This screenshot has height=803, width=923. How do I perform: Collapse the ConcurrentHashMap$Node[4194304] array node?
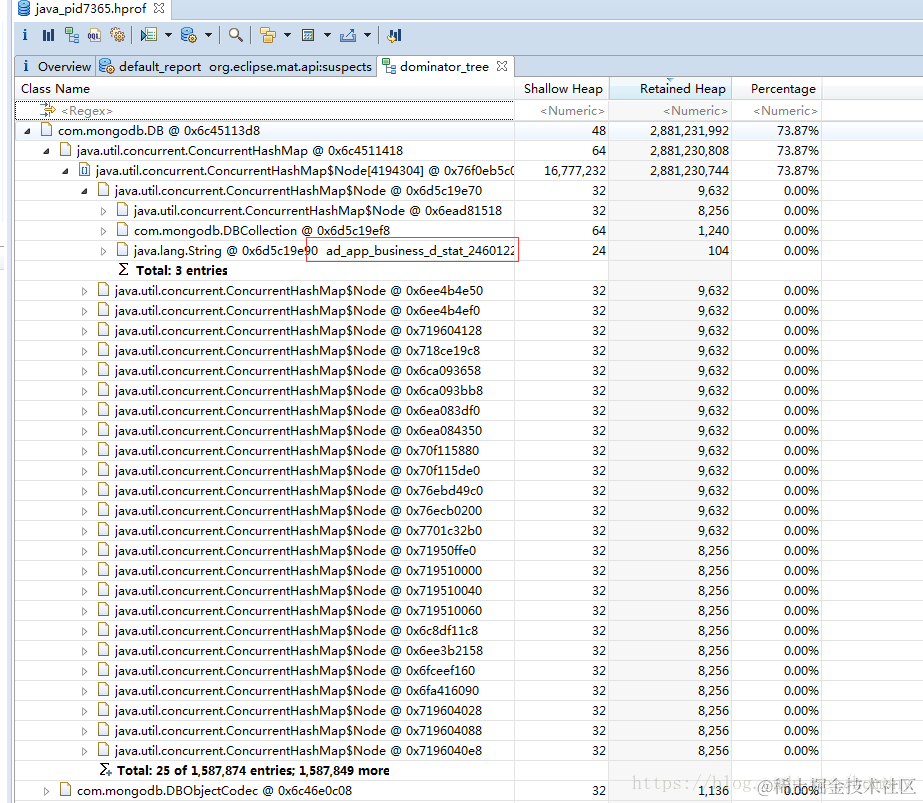click(x=65, y=171)
